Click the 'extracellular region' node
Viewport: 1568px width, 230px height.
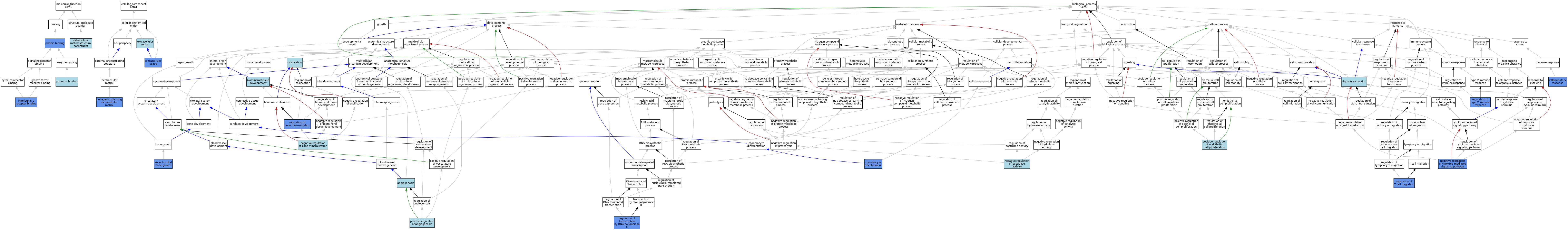pyautogui.click(x=145, y=43)
